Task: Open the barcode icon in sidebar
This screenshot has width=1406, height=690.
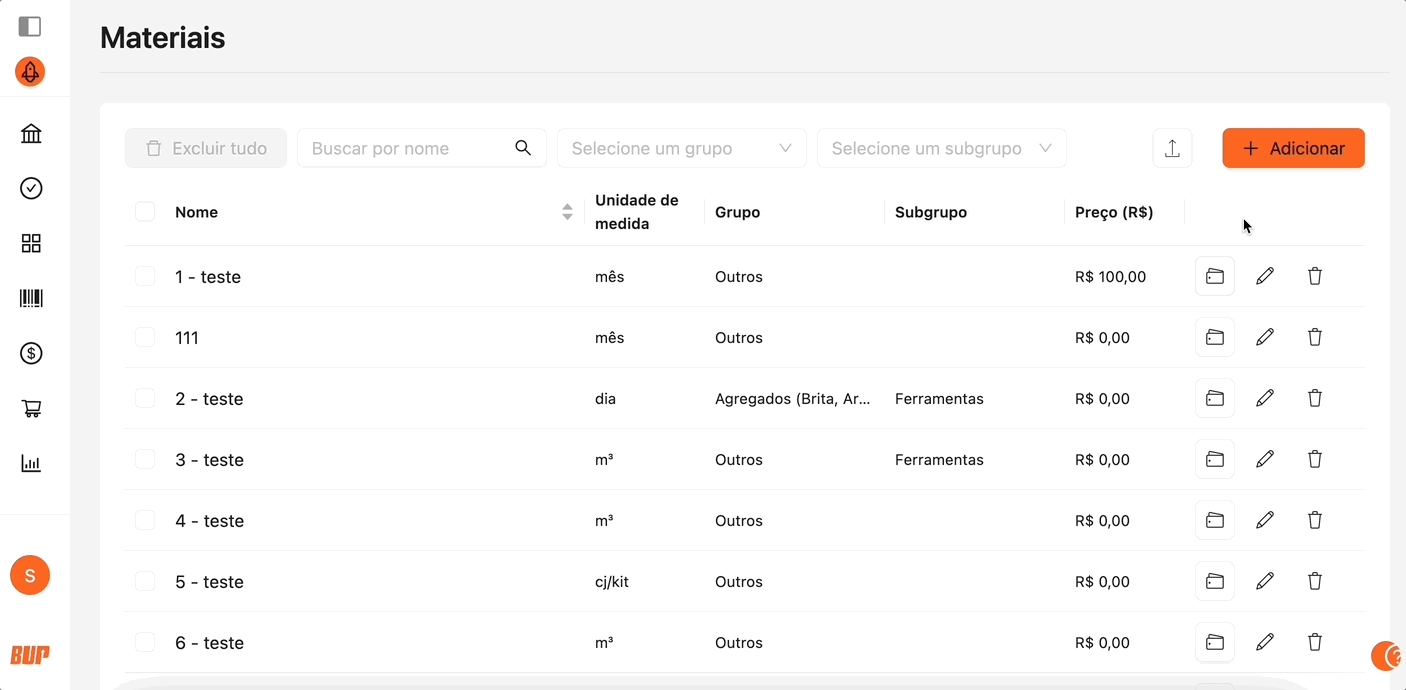Action: tap(31, 298)
